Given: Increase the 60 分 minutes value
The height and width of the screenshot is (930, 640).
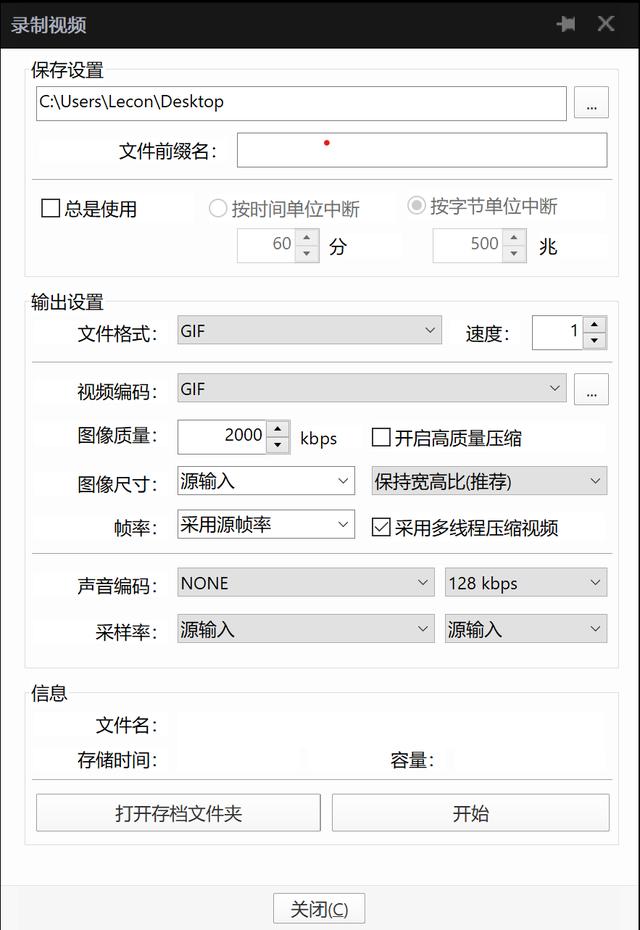Looking at the screenshot, I should coord(307,238).
